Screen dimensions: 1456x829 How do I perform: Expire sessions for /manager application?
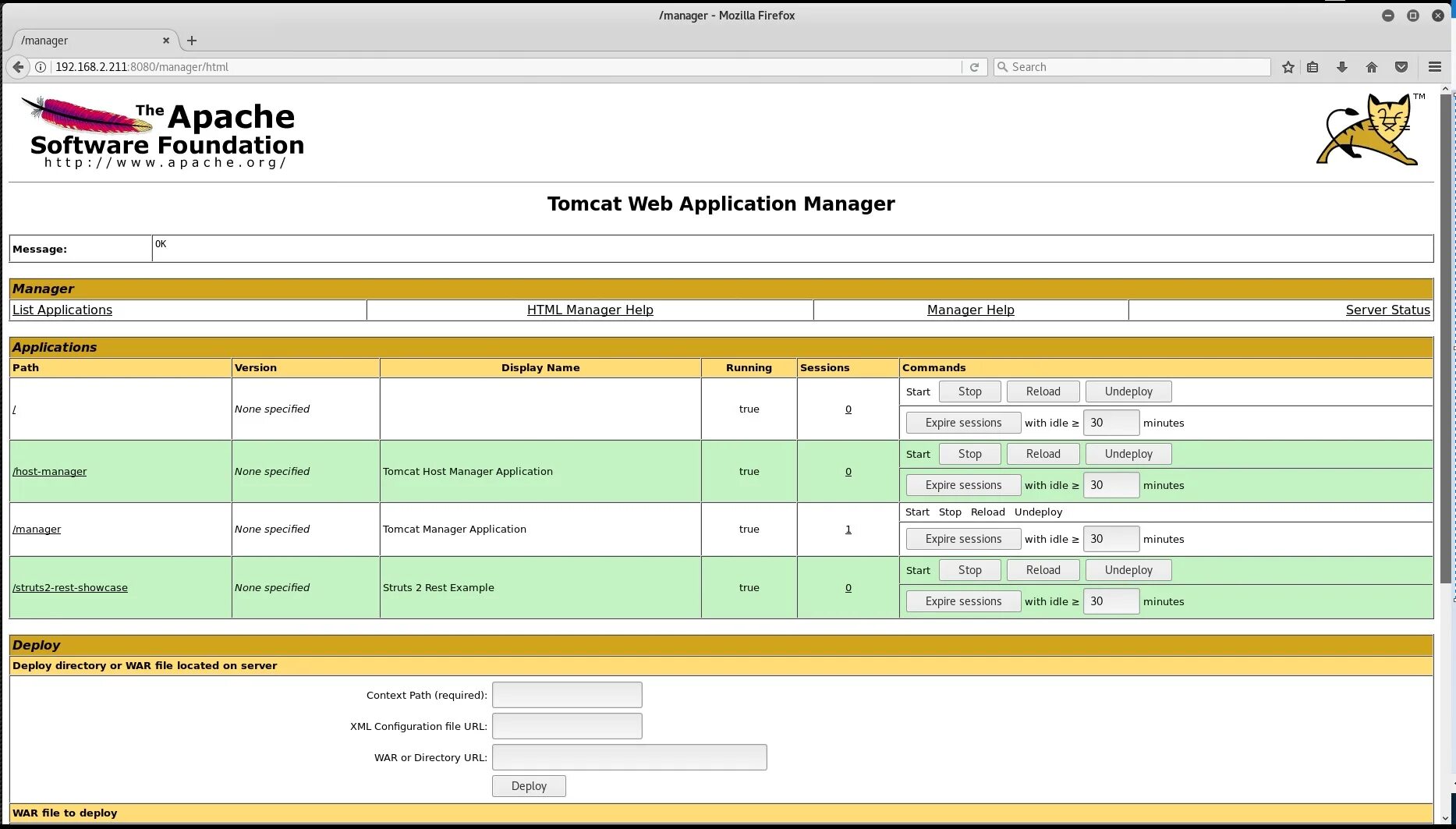pos(964,539)
